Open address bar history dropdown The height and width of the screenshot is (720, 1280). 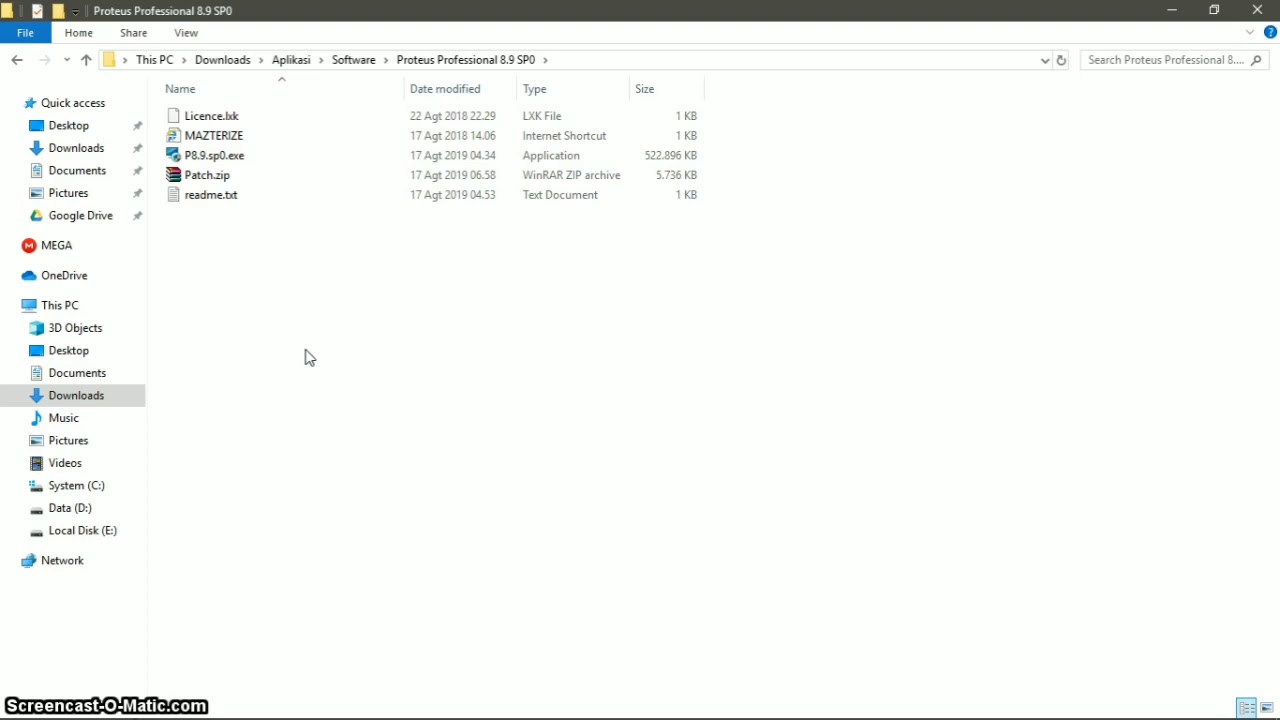(1045, 60)
